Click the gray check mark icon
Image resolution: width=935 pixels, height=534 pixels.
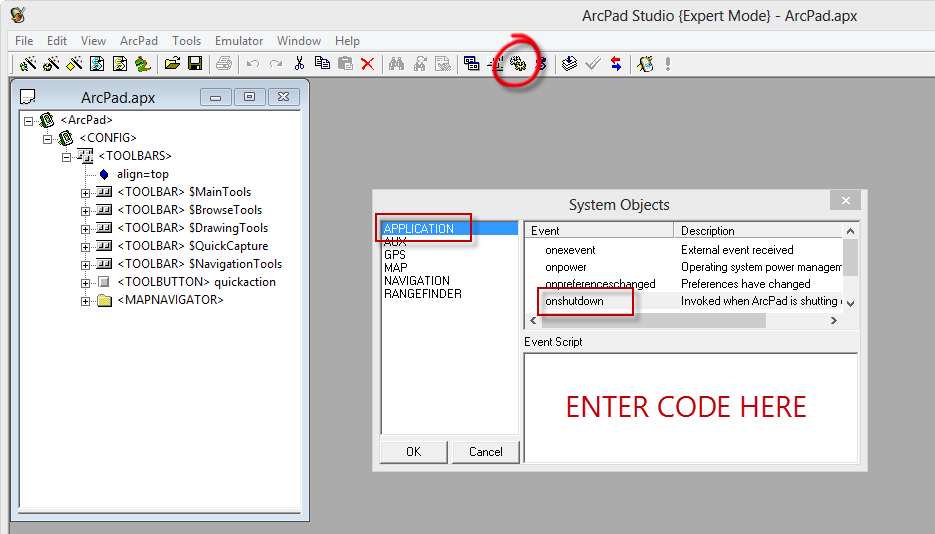click(x=593, y=63)
